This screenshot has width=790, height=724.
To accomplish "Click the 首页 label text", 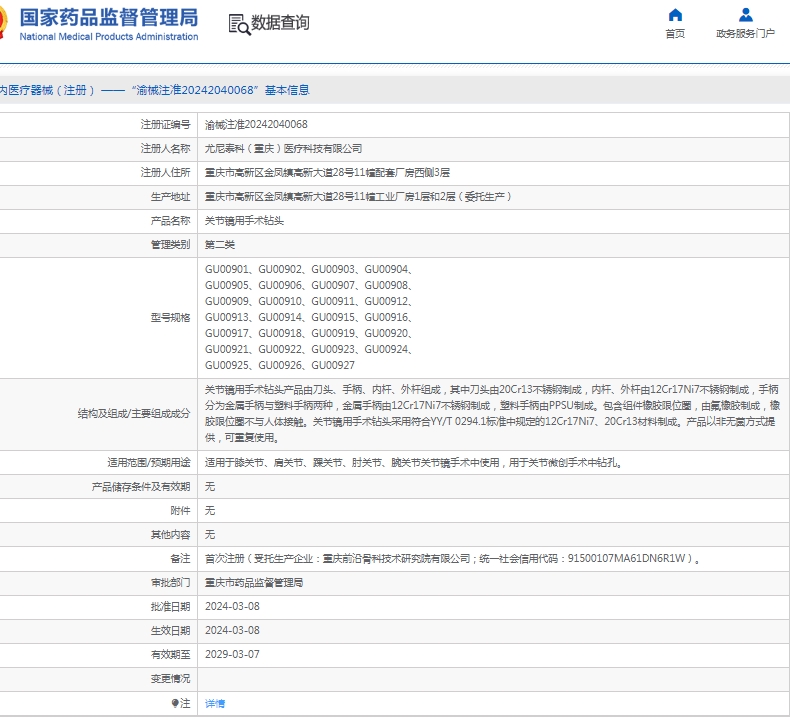I will (675, 34).
